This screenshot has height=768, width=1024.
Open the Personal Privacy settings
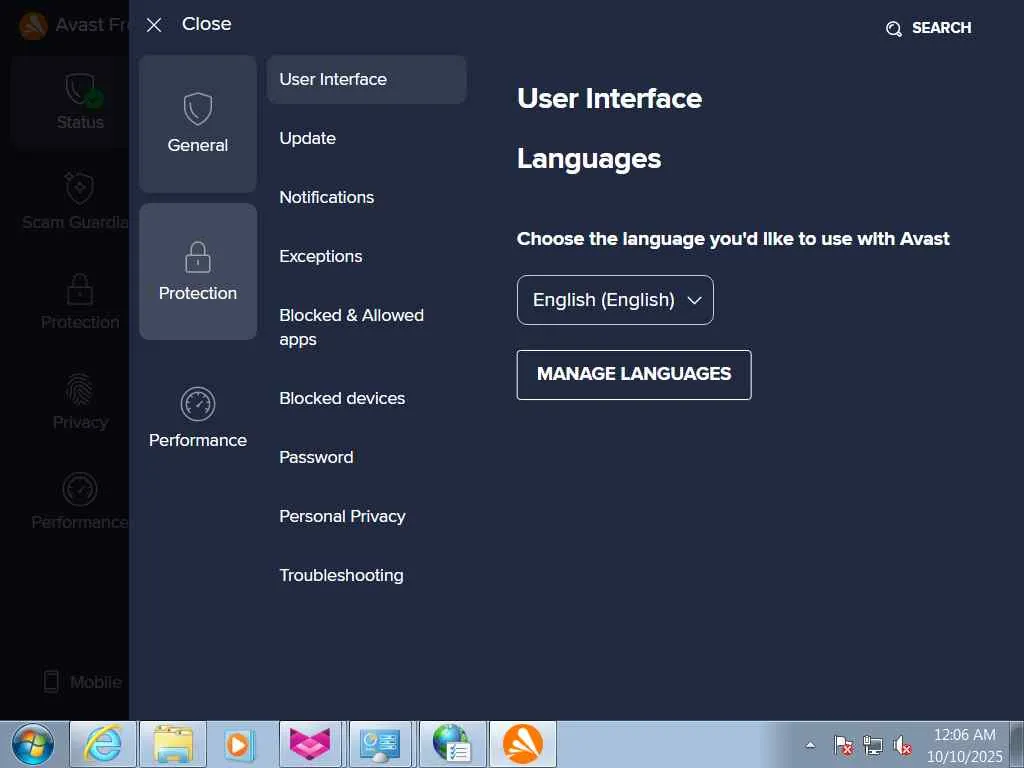pyautogui.click(x=342, y=517)
